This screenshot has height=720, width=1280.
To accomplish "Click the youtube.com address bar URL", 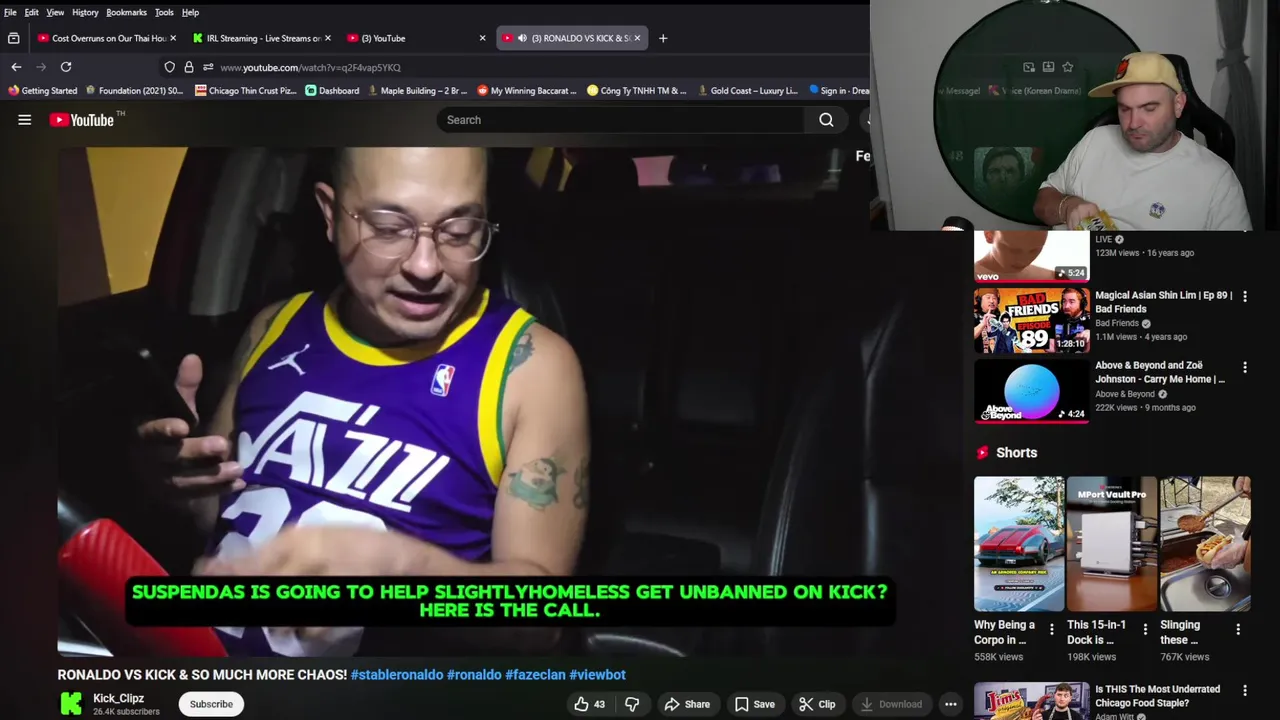I will pos(310,67).
